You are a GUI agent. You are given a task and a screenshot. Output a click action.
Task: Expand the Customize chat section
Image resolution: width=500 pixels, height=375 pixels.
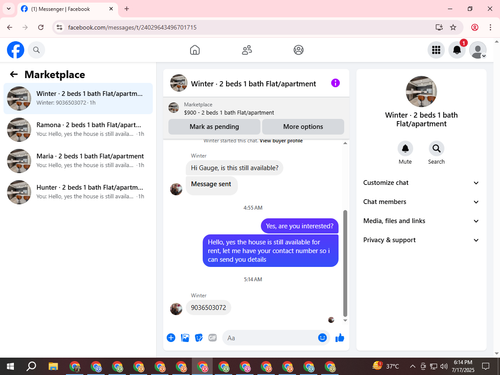click(421, 183)
